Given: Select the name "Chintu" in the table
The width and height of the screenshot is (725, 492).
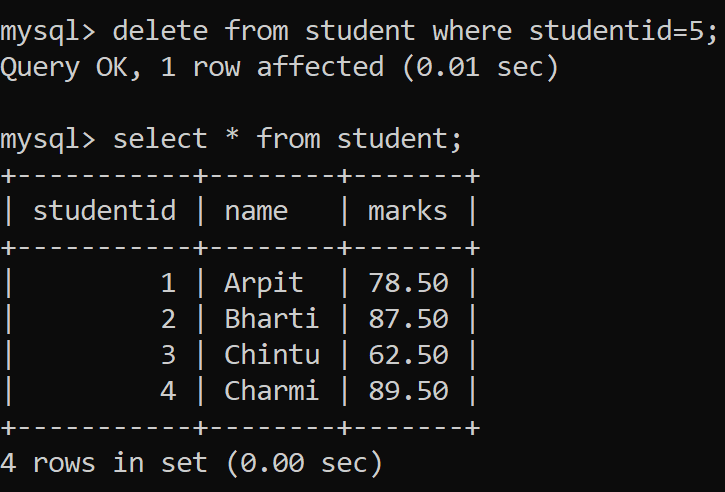Looking at the screenshot, I should (x=271, y=355).
